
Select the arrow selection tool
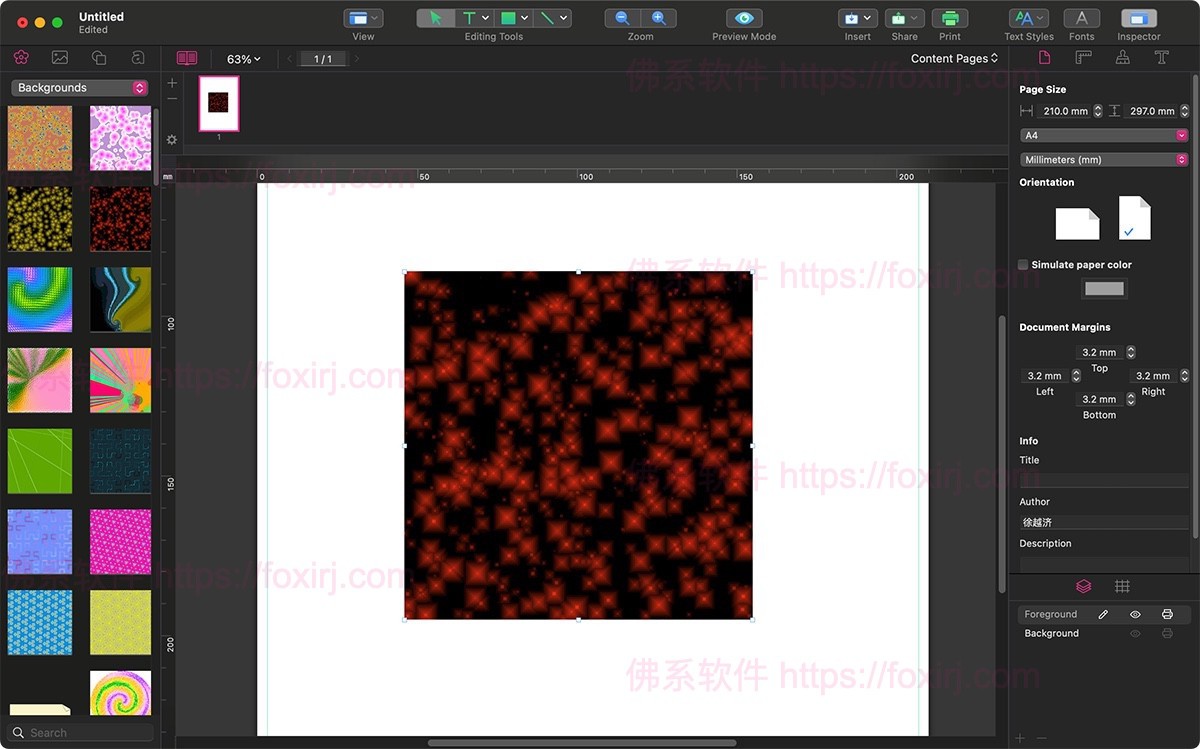tap(435, 18)
